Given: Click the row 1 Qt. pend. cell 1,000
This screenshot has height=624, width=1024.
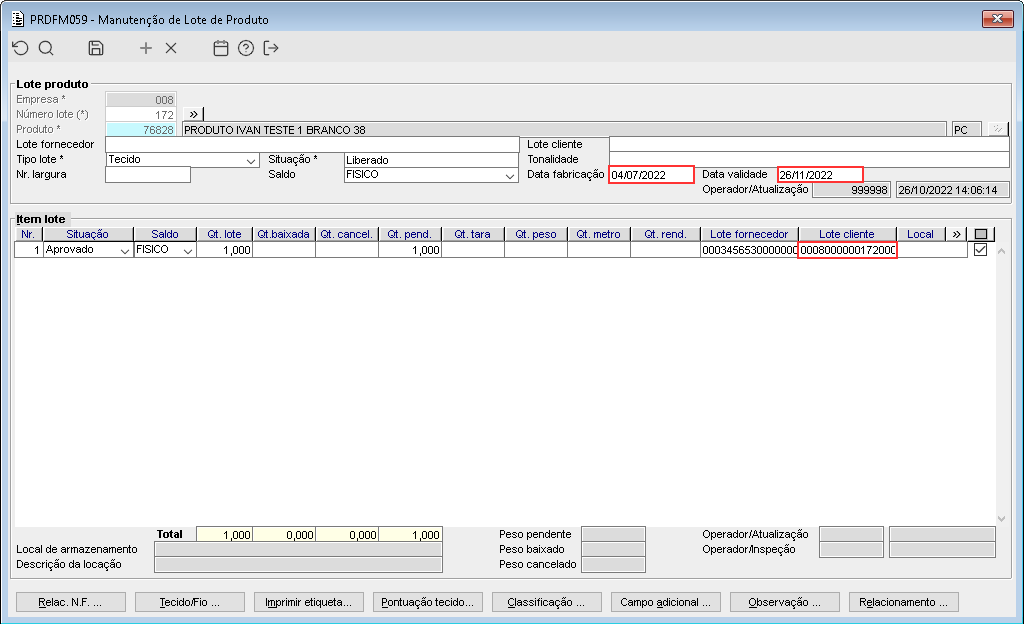Looking at the screenshot, I should click(409, 250).
